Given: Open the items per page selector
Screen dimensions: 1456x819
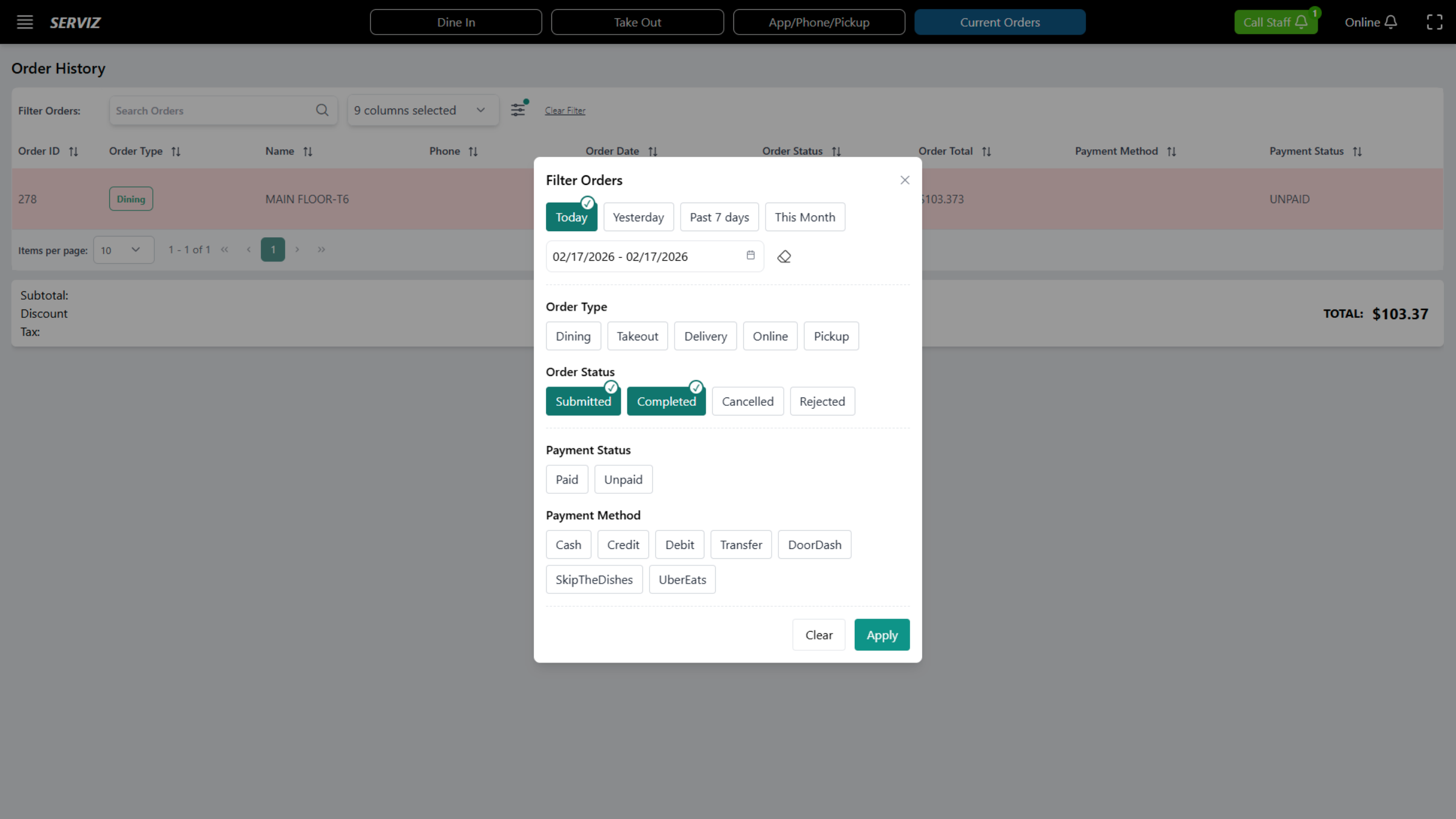Looking at the screenshot, I should (123, 249).
